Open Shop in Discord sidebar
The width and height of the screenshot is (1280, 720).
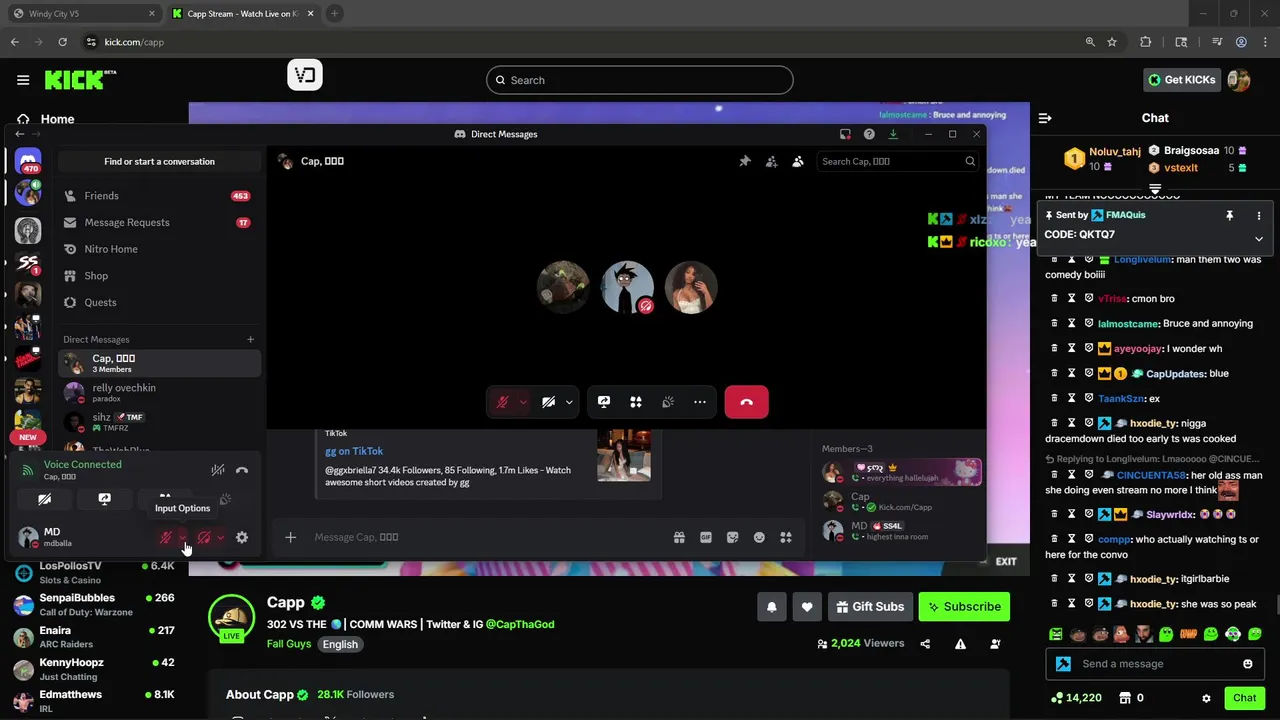[x=159, y=276]
